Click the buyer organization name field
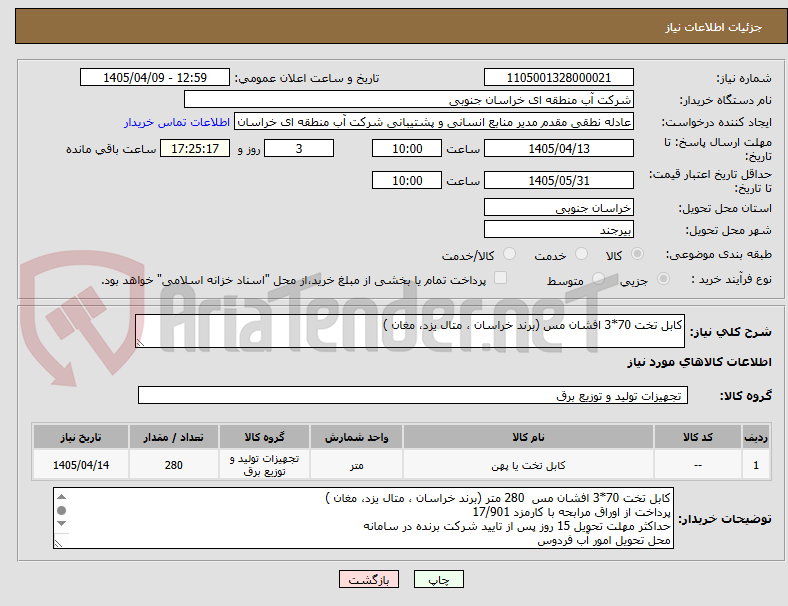 [x=409, y=99]
